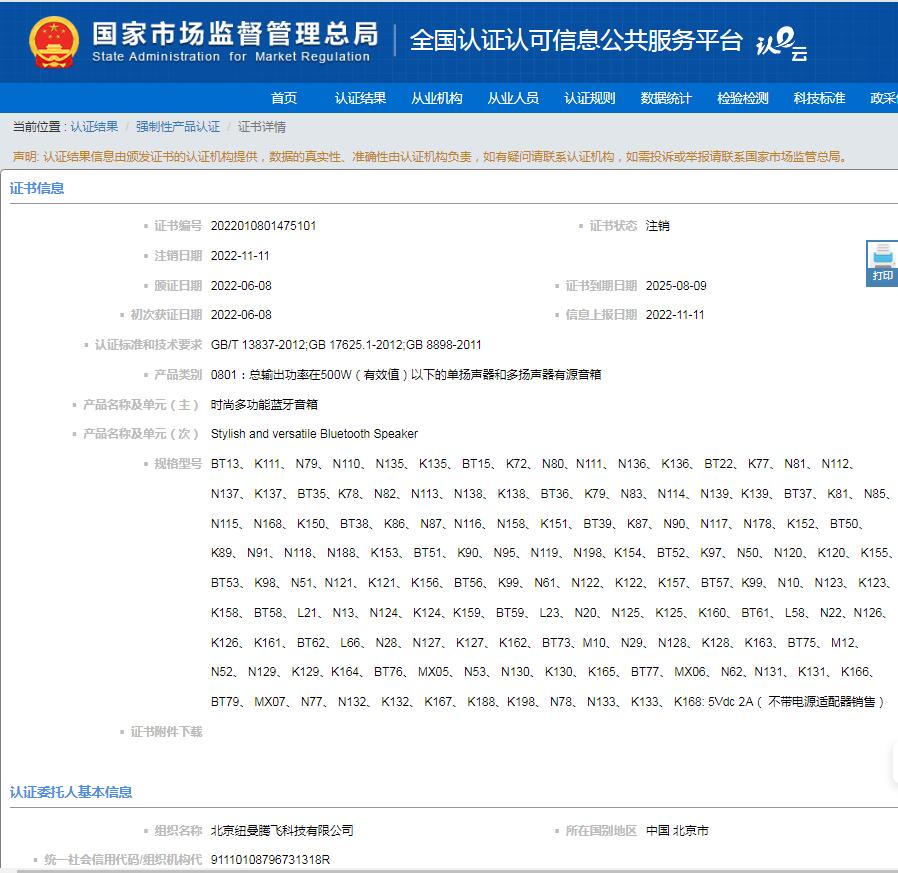Click the 证书到期日期 value 2025-08-09
This screenshot has height=873, width=898.
[x=676, y=285]
